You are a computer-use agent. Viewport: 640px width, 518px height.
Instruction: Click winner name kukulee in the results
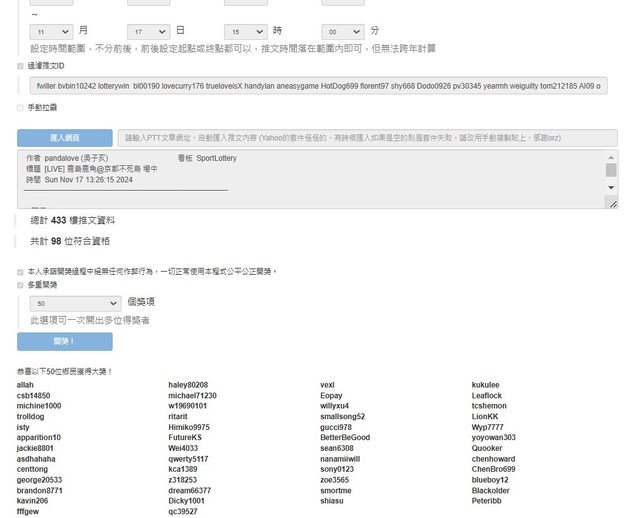click(x=485, y=385)
